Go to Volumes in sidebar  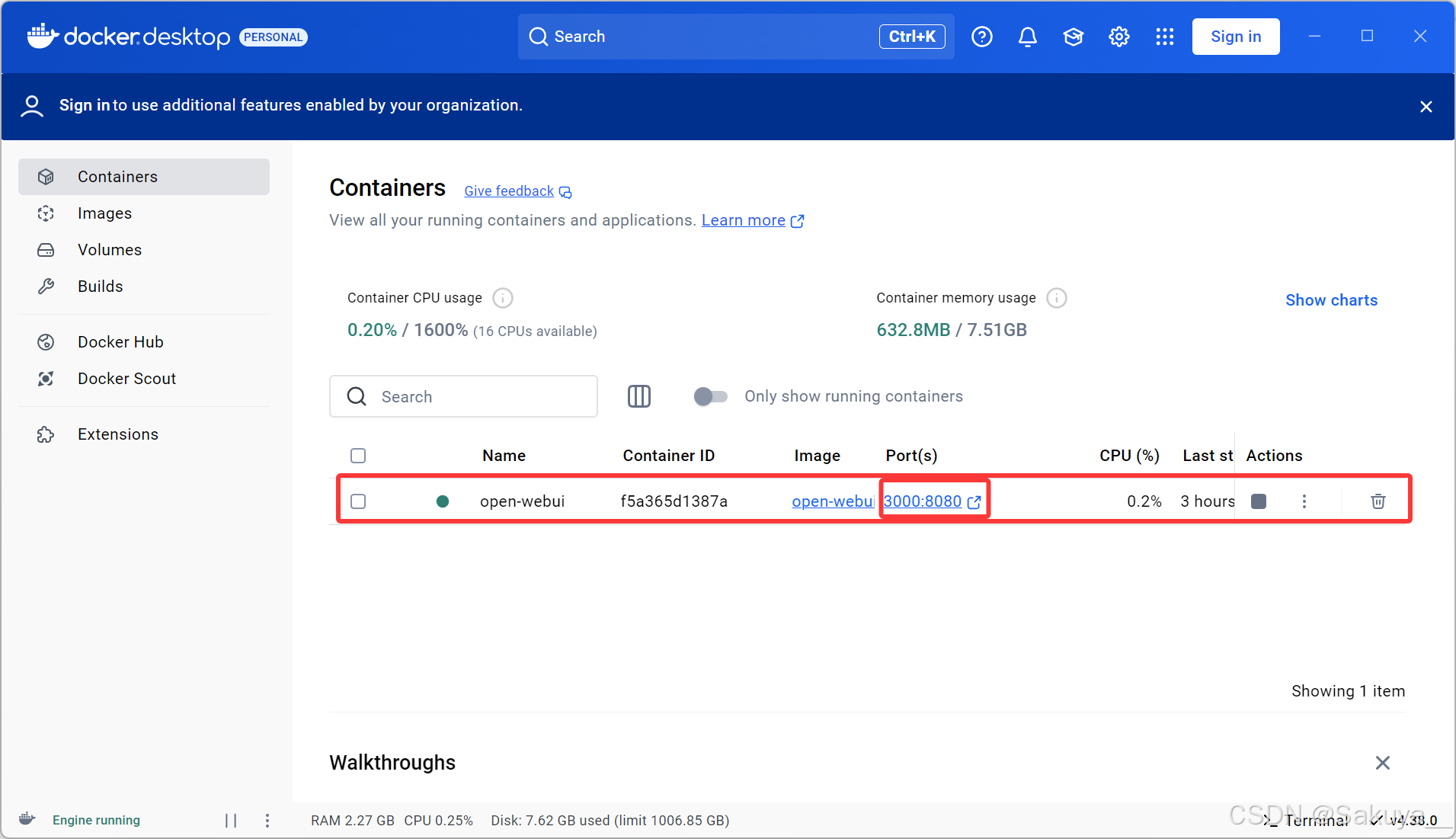[x=144, y=250]
